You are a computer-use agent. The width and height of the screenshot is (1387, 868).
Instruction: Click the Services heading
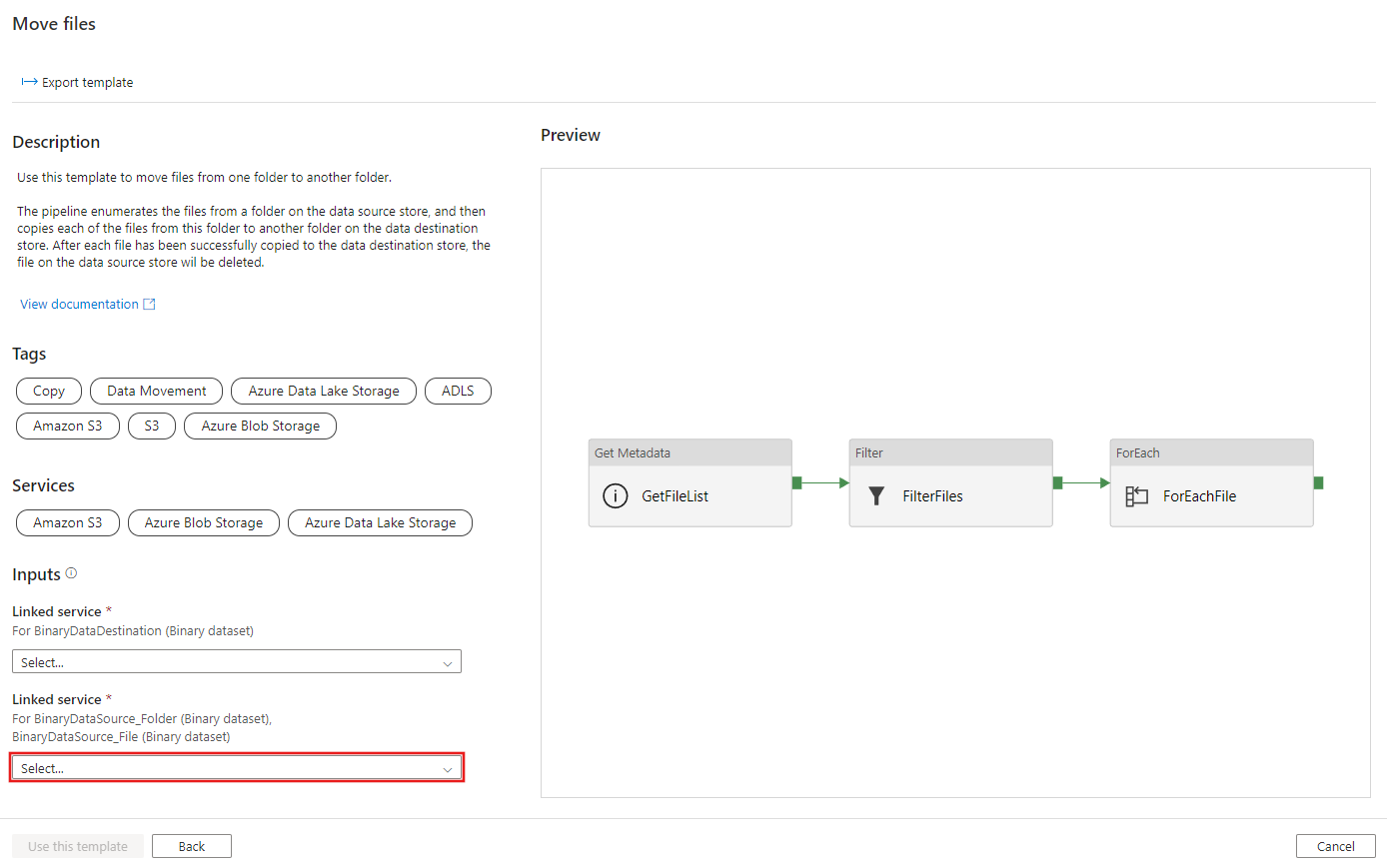coord(43,485)
